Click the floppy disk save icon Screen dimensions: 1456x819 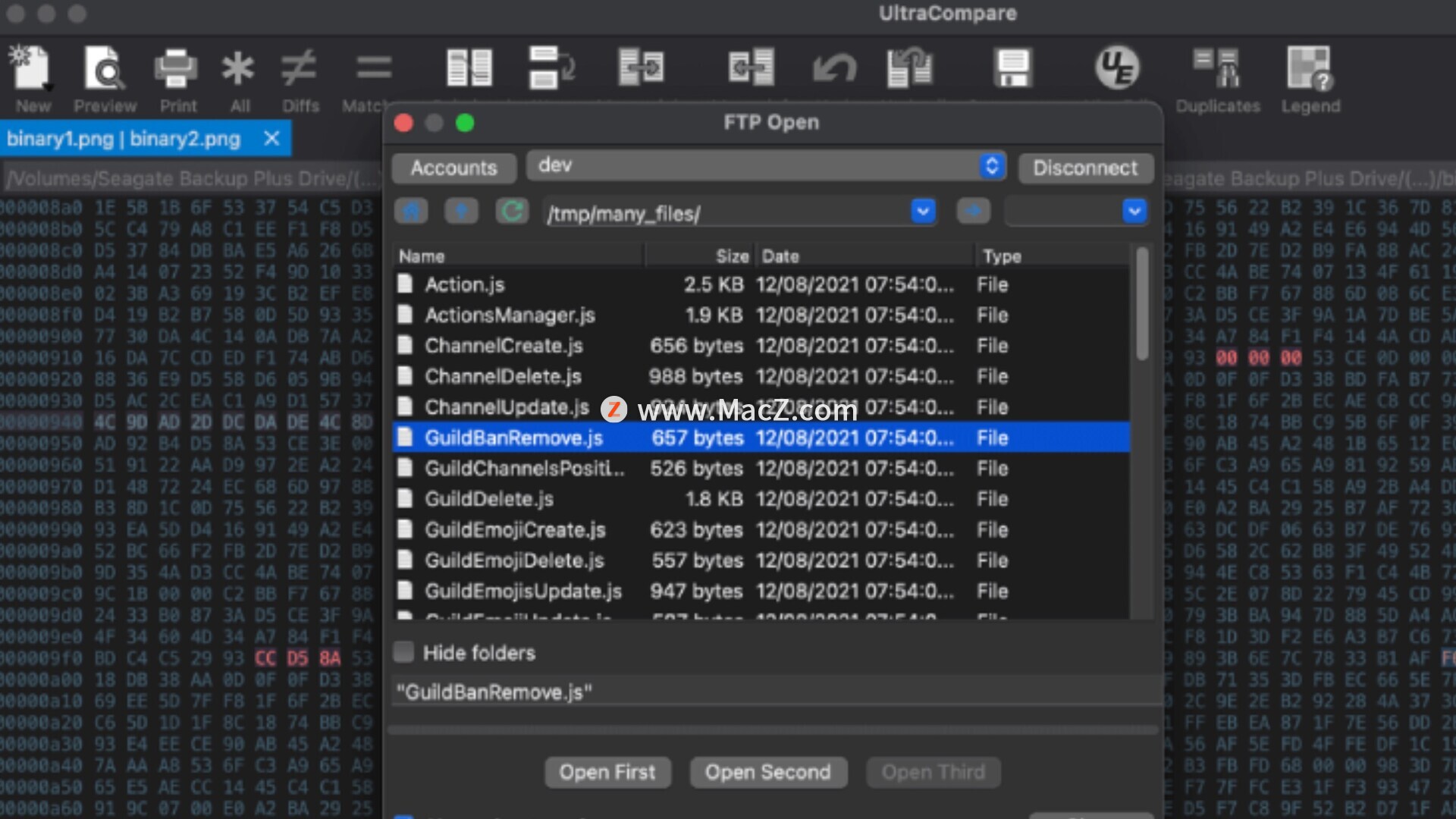tap(1013, 68)
